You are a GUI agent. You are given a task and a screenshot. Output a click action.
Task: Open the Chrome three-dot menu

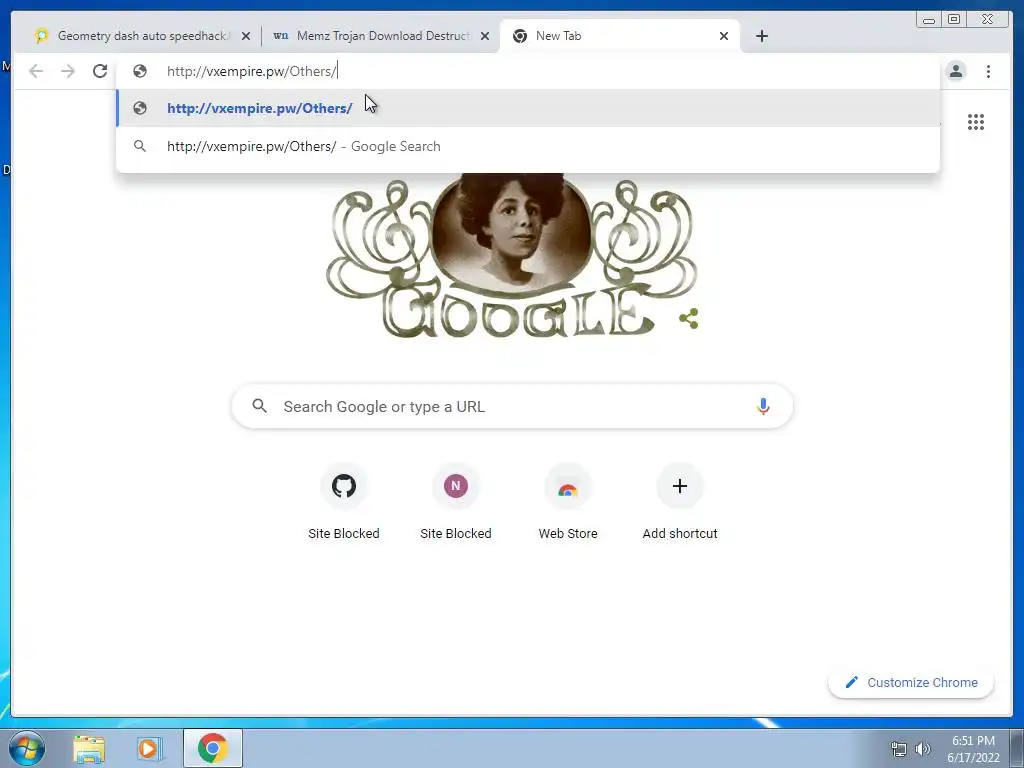click(x=988, y=71)
